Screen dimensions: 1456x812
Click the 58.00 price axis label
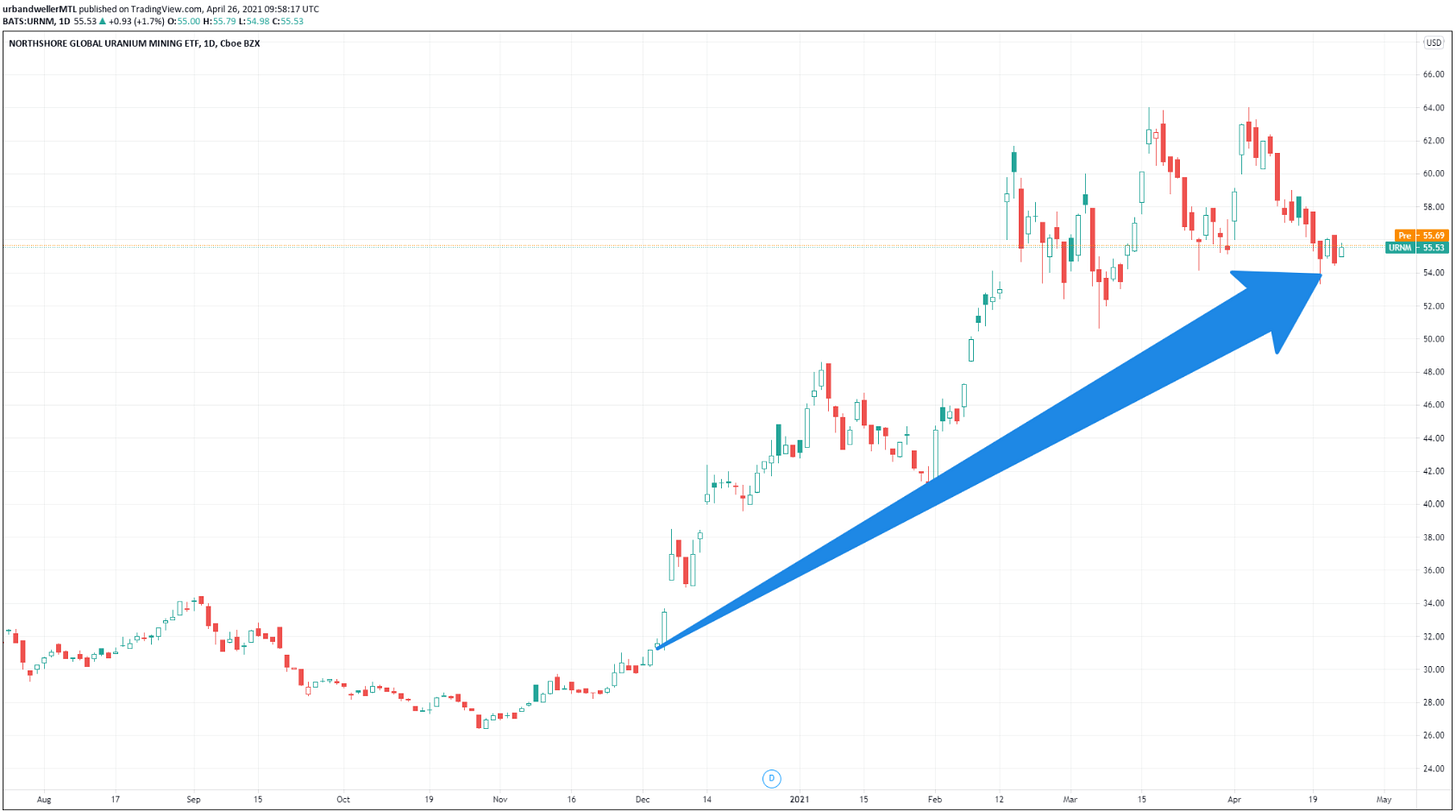tap(1433, 207)
